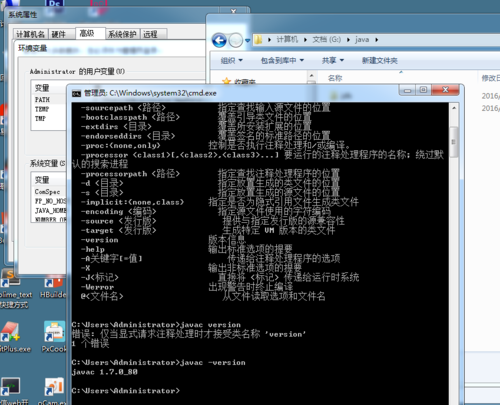The width and height of the screenshot is (500, 405).
Task: Switch to the 计算机名 tab
Action: pyautogui.click(x=30, y=34)
